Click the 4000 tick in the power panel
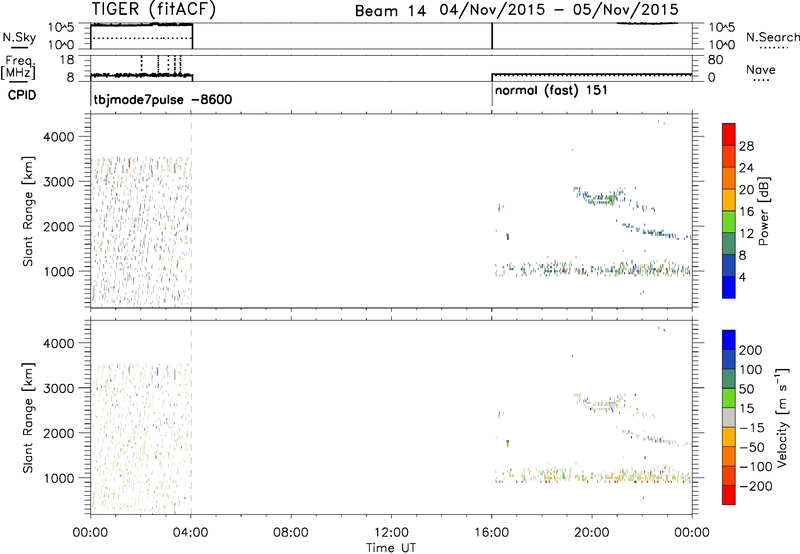 click(x=59, y=137)
